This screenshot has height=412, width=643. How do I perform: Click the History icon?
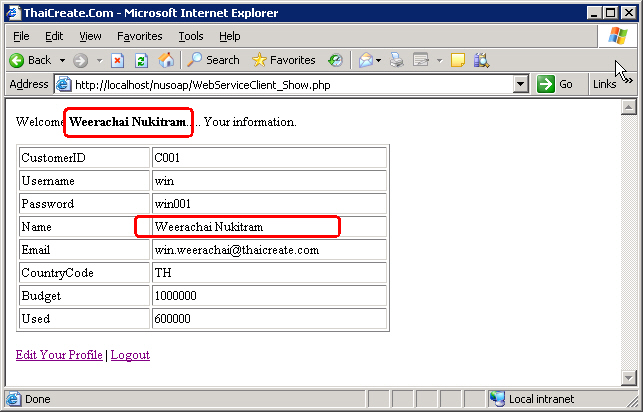coord(335,61)
